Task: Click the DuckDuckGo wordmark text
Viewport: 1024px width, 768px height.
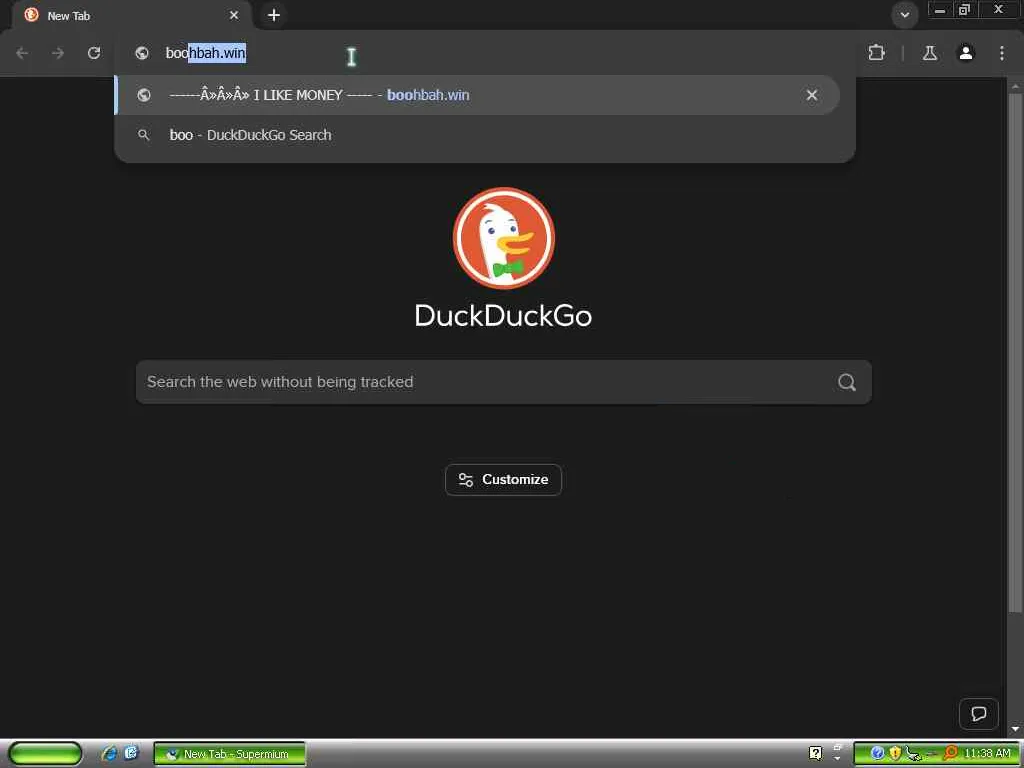Action: (x=504, y=316)
